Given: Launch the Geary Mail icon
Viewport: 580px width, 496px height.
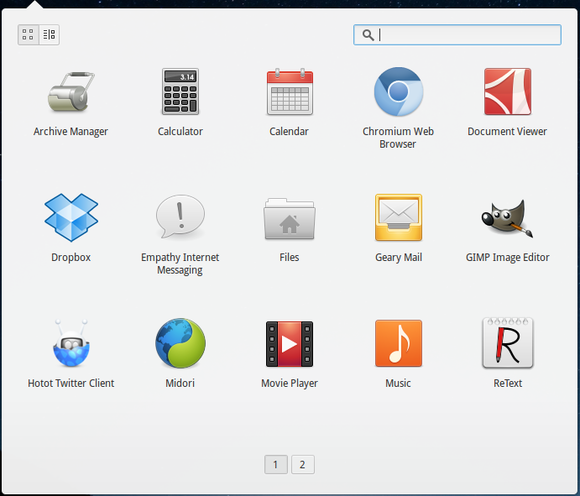Looking at the screenshot, I should coord(398,217).
